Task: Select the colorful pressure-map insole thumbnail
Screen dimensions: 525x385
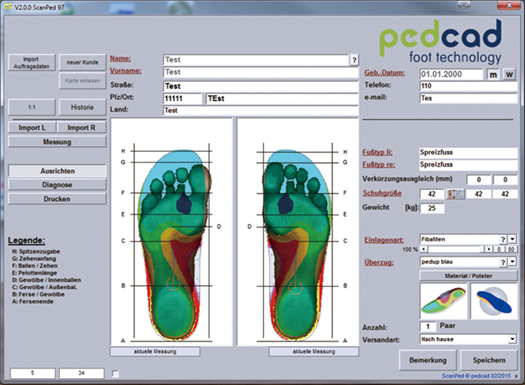Action: tap(443, 301)
